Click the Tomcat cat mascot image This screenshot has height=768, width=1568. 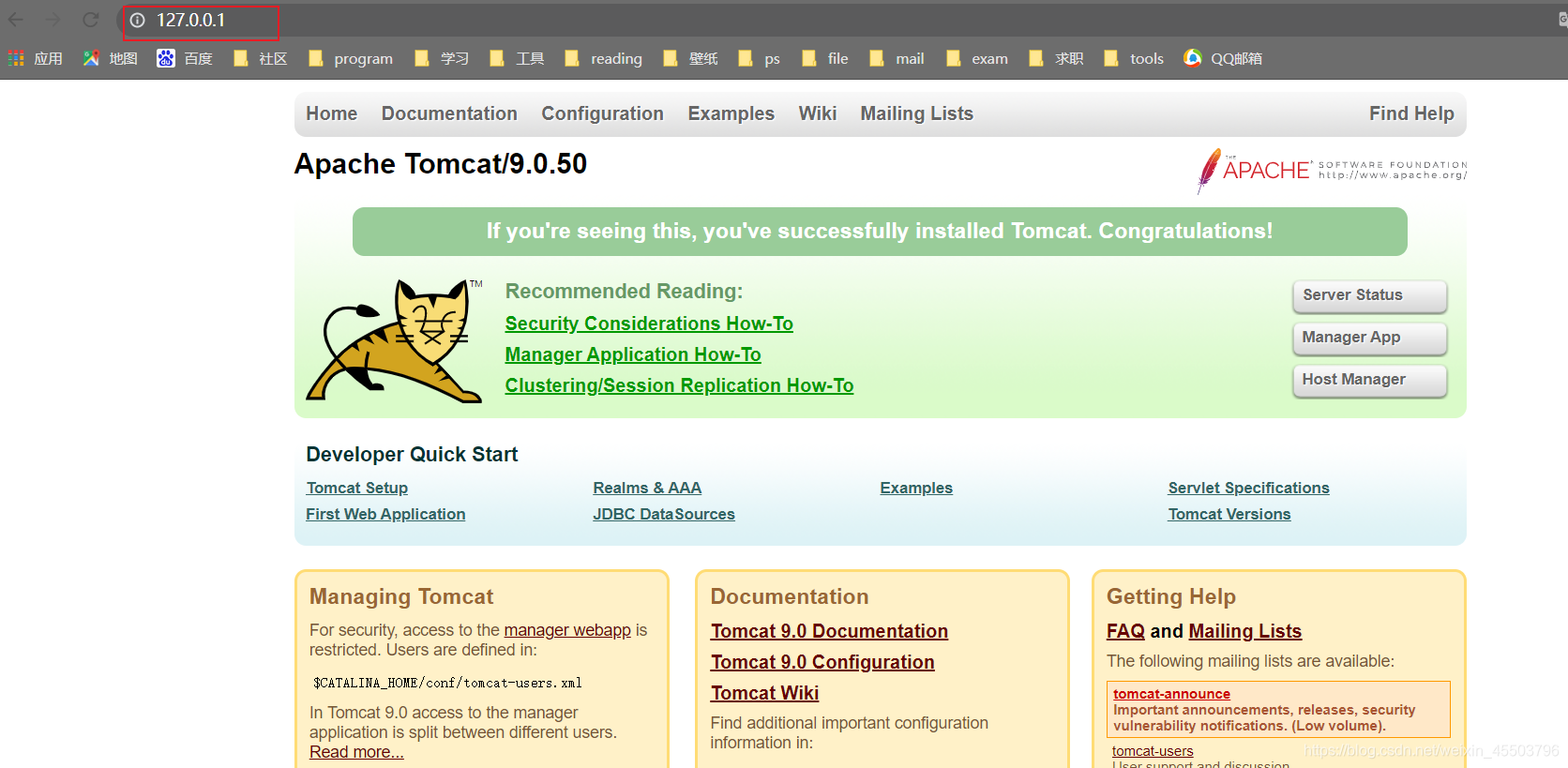pos(395,340)
